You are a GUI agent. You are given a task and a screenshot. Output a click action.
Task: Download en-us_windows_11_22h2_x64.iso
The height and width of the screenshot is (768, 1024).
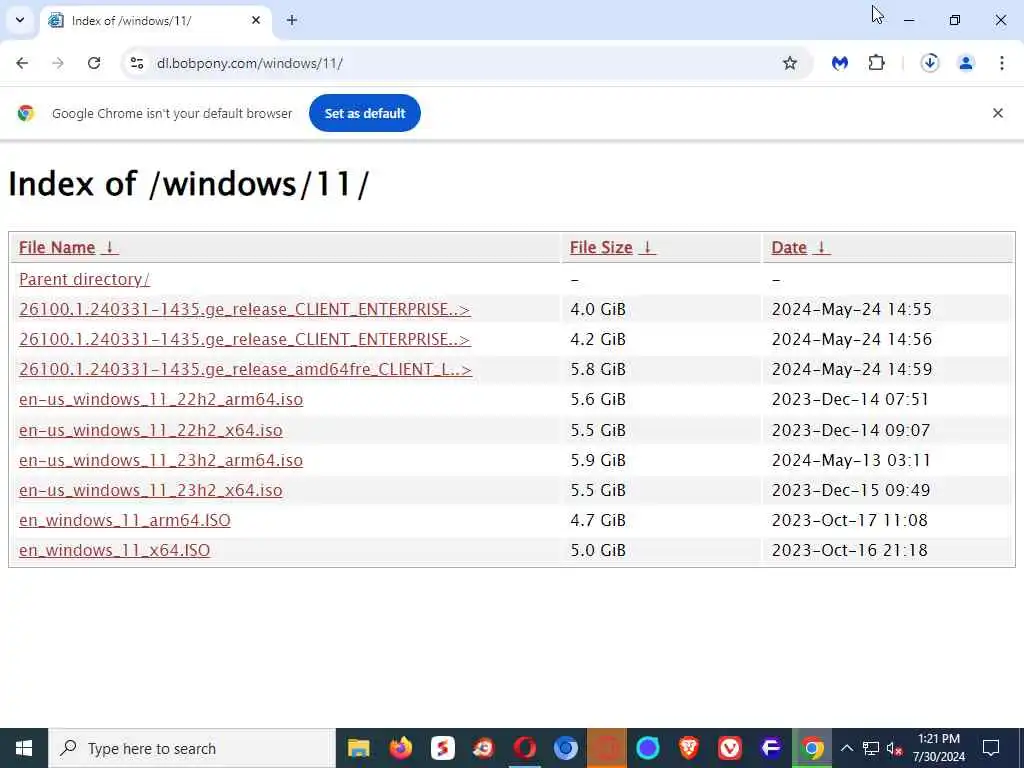pyautogui.click(x=150, y=430)
